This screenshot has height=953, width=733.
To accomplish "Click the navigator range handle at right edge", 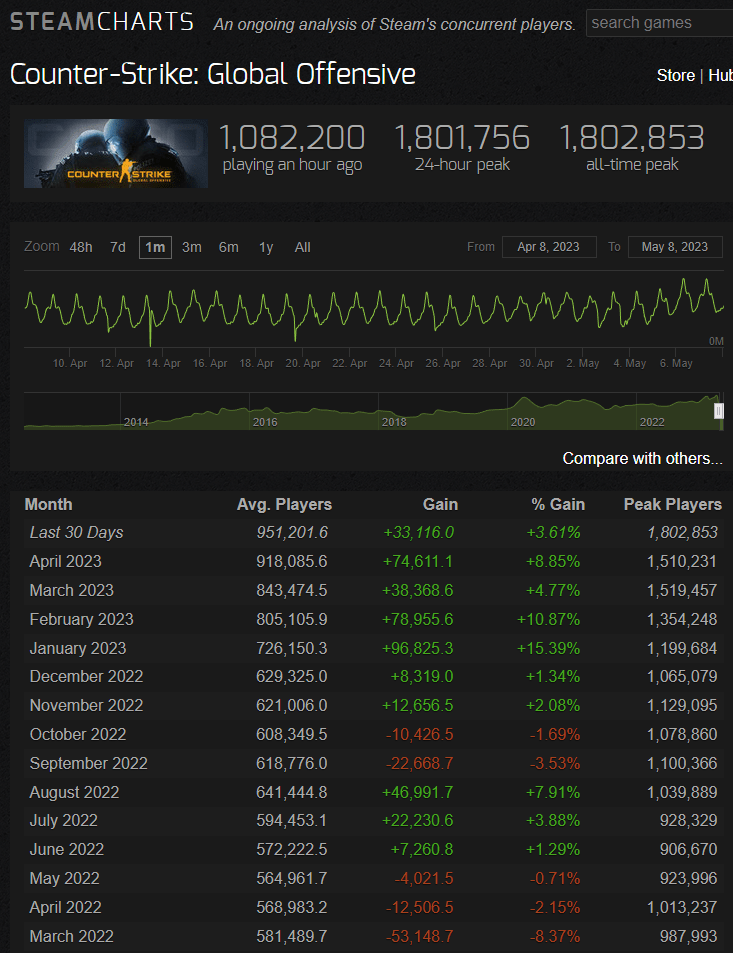I will pos(718,411).
